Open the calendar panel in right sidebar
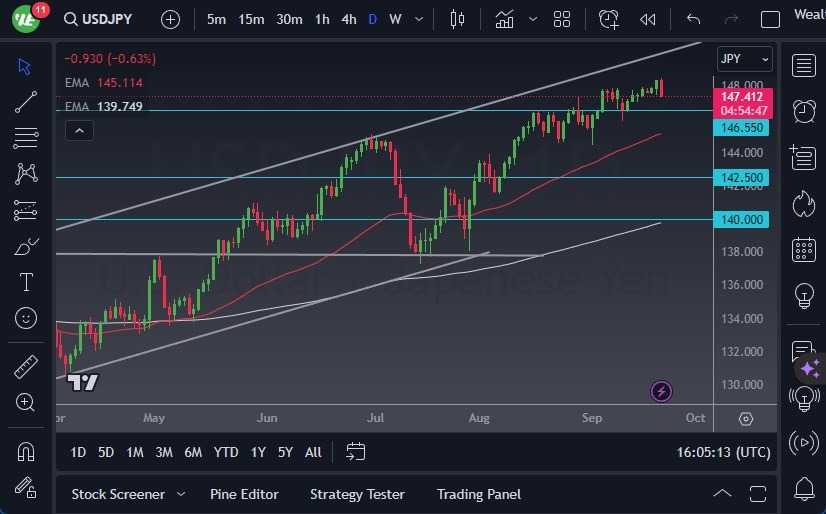Viewport: 826px width, 514px height. coord(802,249)
